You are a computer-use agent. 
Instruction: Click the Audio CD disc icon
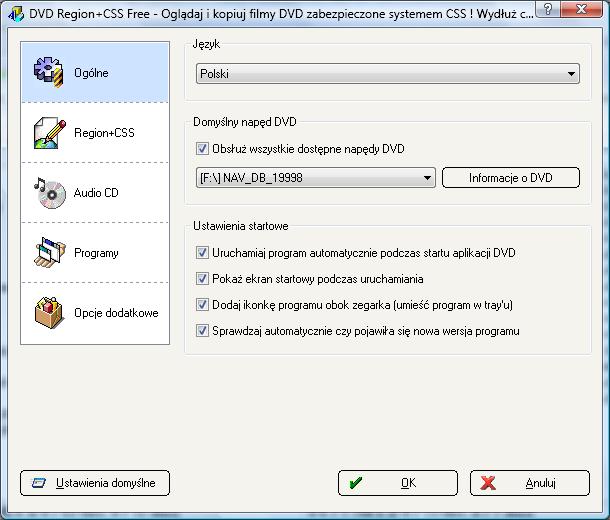(50, 193)
